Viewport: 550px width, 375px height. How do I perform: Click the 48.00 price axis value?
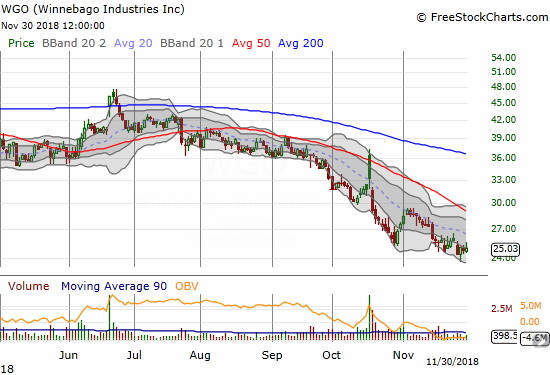pyautogui.click(x=504, y=87)
